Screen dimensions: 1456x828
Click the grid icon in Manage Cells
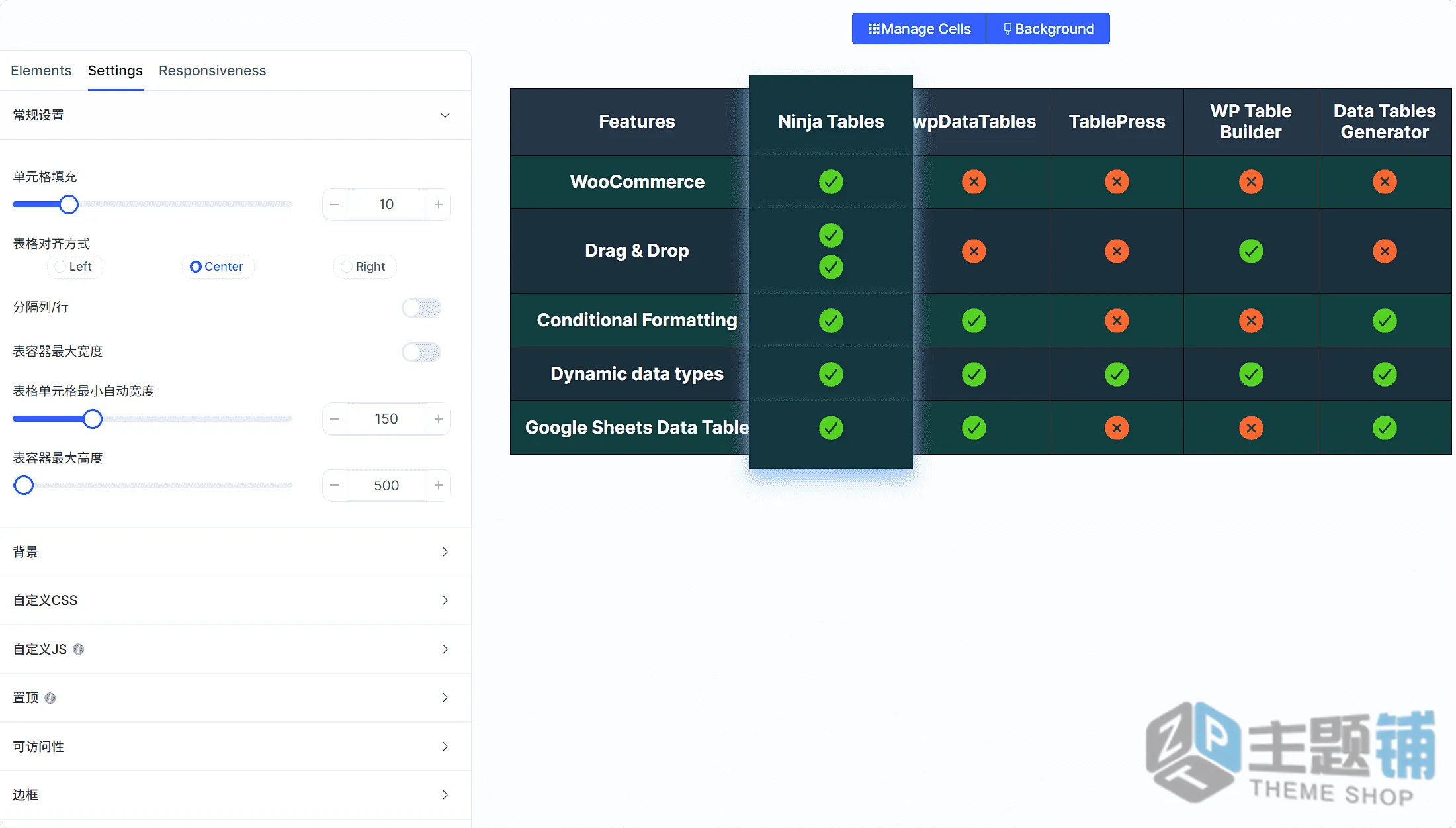(874, 29)
